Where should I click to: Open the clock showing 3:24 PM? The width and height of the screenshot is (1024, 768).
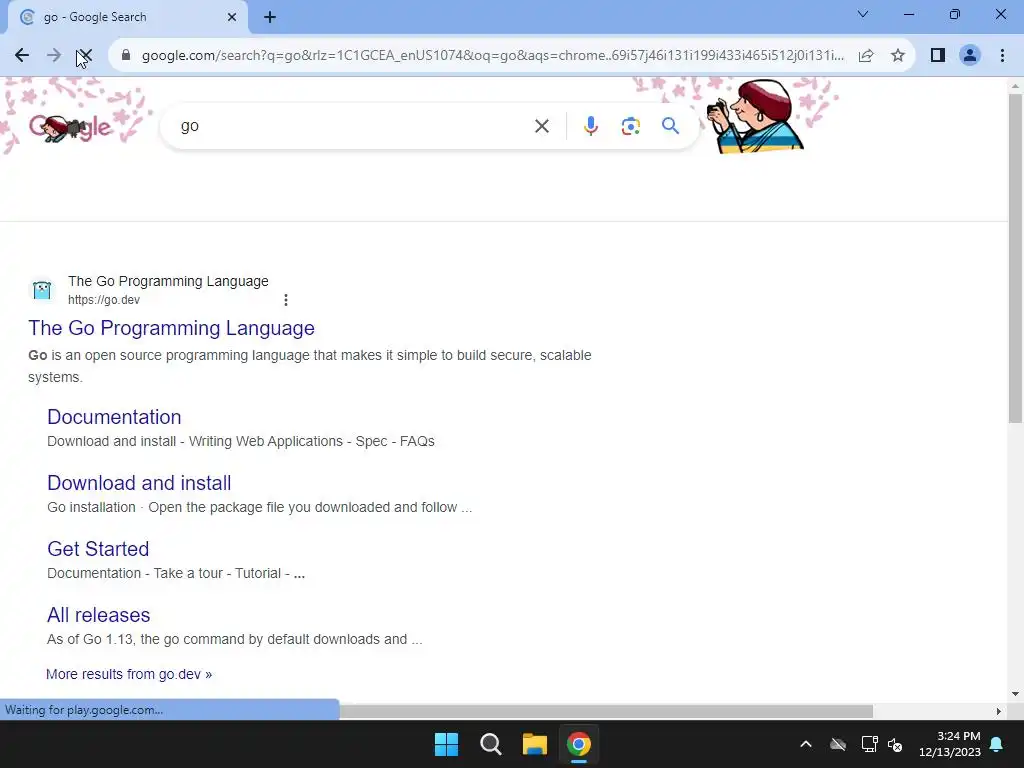tap(950, 744)
